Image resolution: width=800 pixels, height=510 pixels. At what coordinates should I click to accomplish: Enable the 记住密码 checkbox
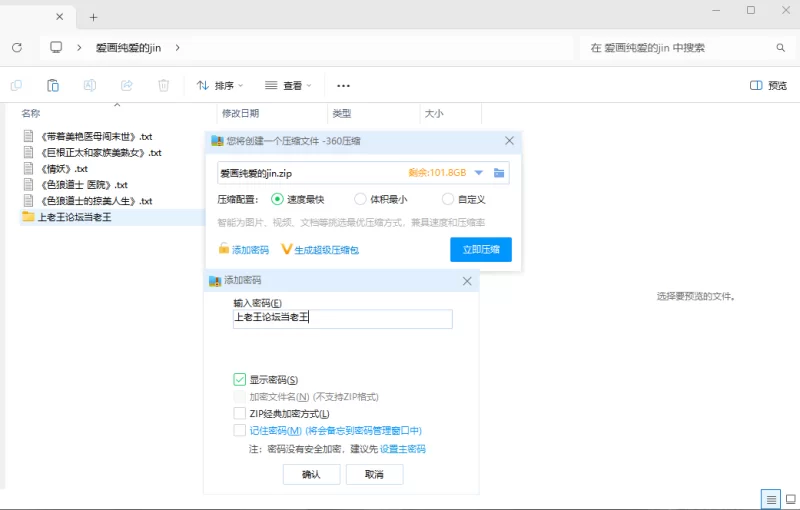click(x=239, y=430)
